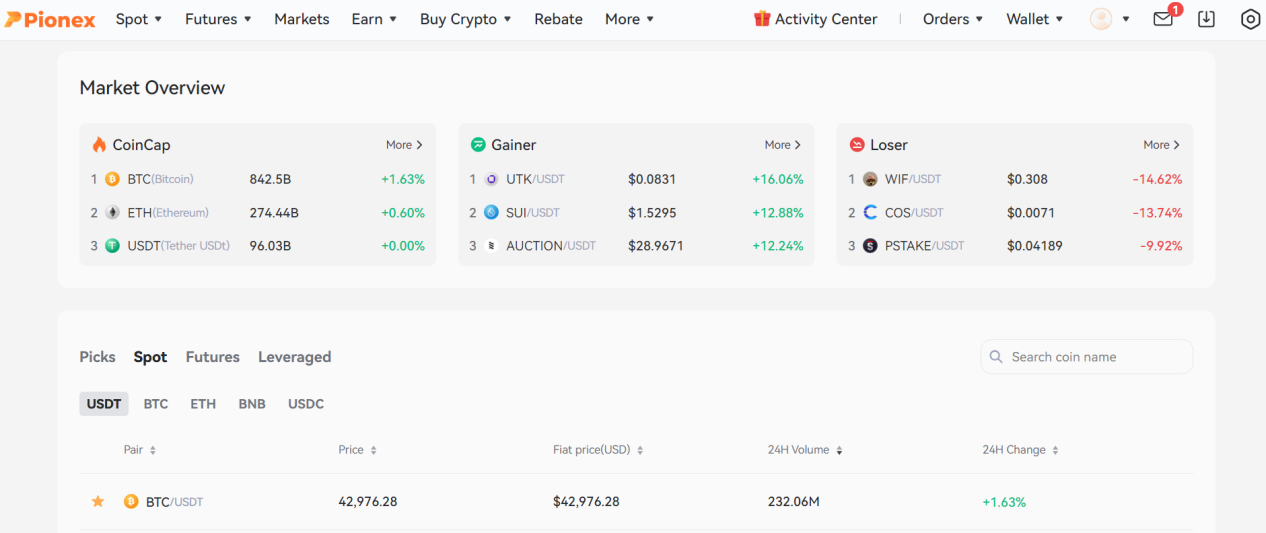Go to Markets page
Image resolution: width=1266 pixels, height=533 pixels.
tap(302, 19)
